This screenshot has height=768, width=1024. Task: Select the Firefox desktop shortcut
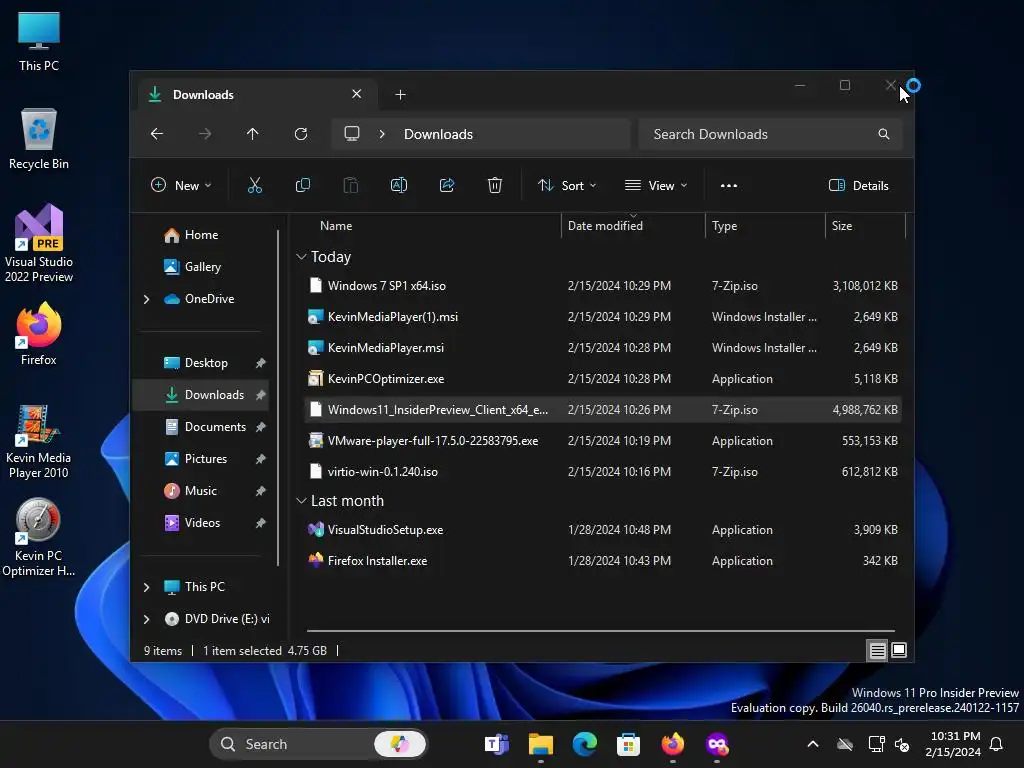pos(39,334)
